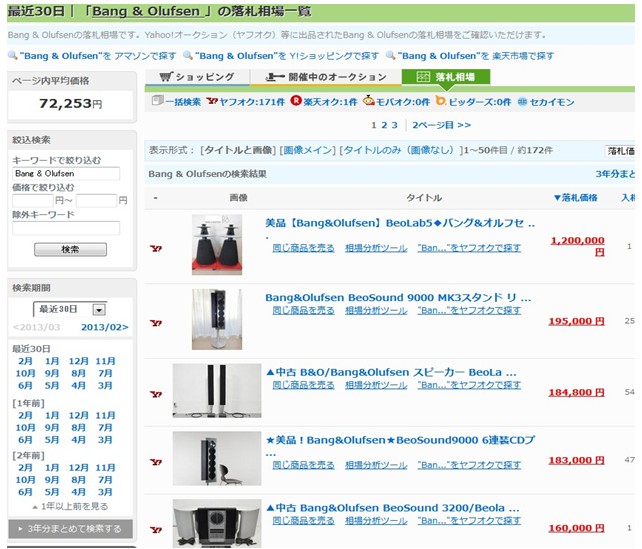Open the 開催中のオークション tab
This screenshot has height=549, width=642.
(326, 77)
